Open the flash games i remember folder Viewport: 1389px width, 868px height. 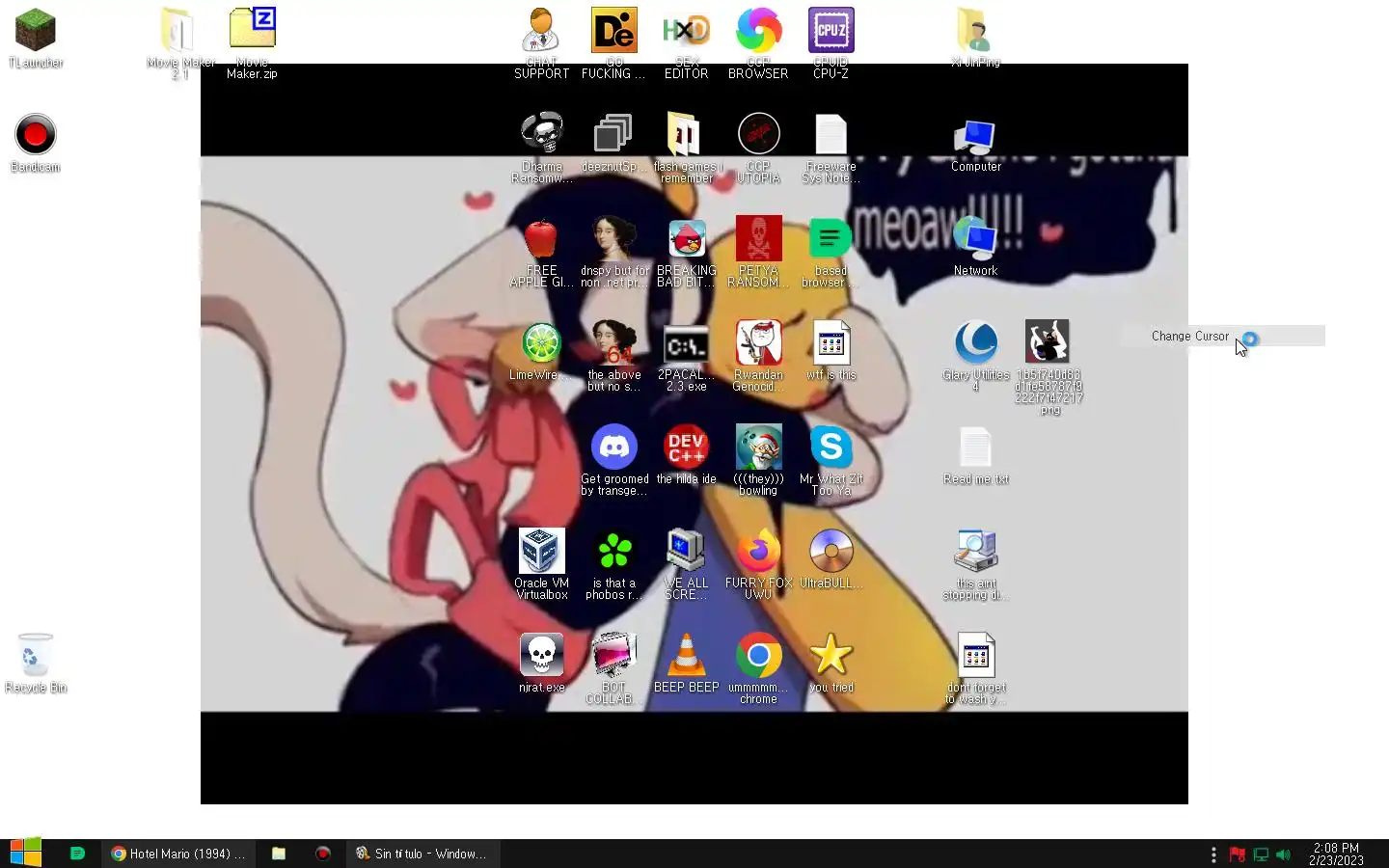click(686, 135)
